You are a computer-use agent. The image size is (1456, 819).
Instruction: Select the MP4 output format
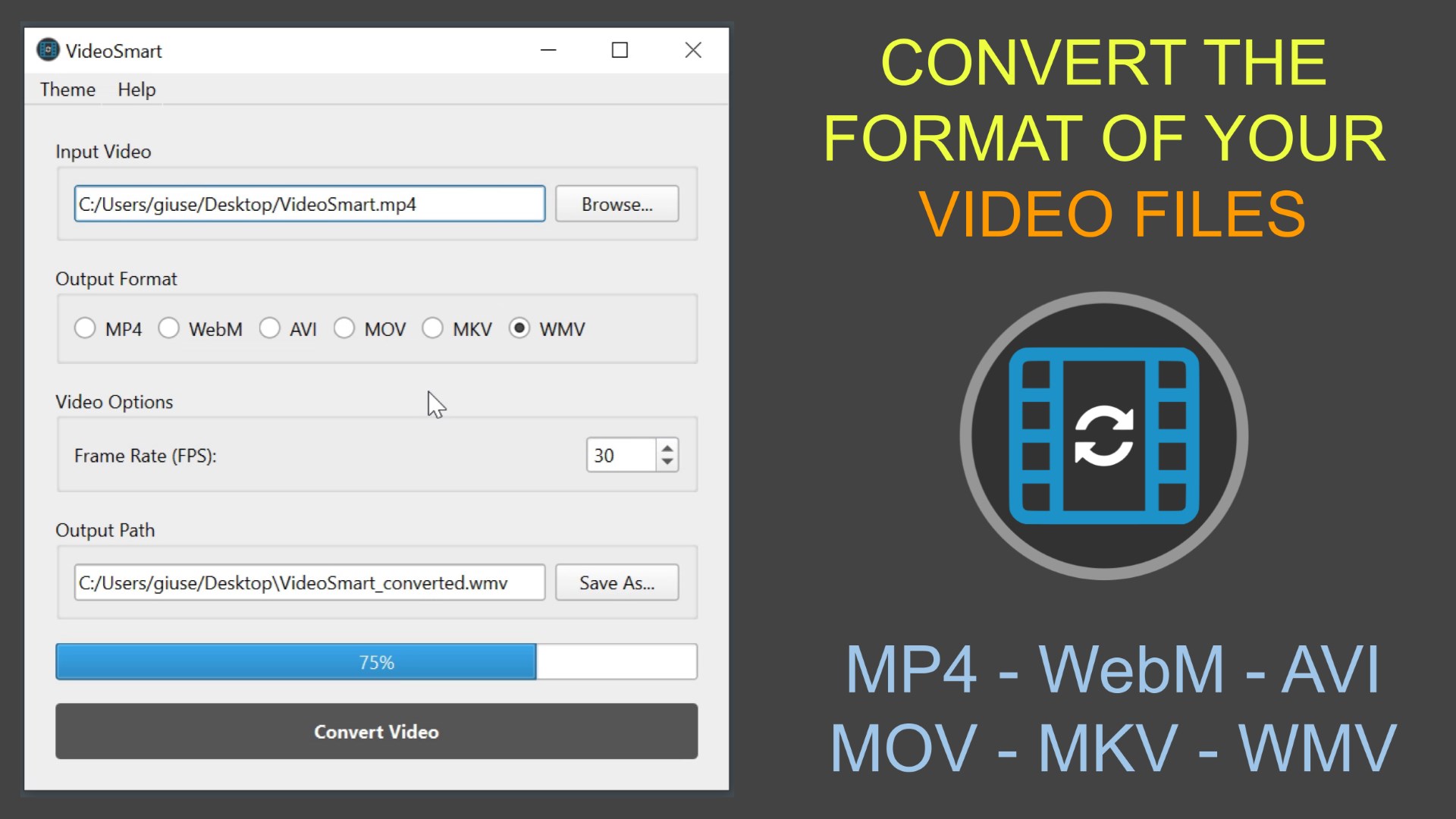(85, 328)
